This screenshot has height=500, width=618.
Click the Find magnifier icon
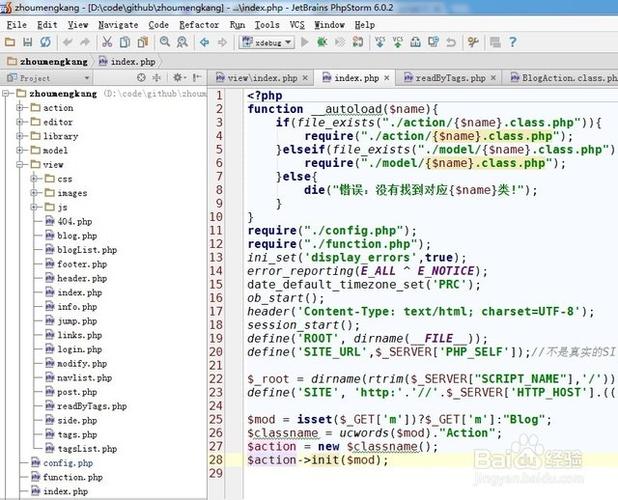pos(165,42)
